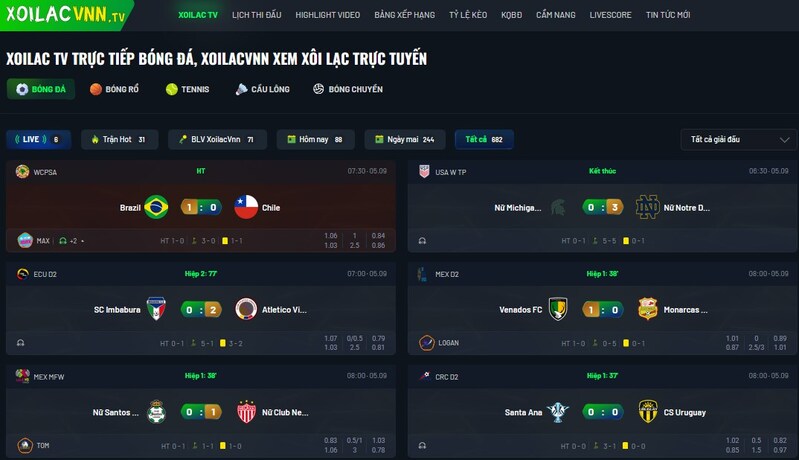The image size is (799, 460).
Task: Enable the Hôm nay matches filter
Action: [x=315, y=139]
